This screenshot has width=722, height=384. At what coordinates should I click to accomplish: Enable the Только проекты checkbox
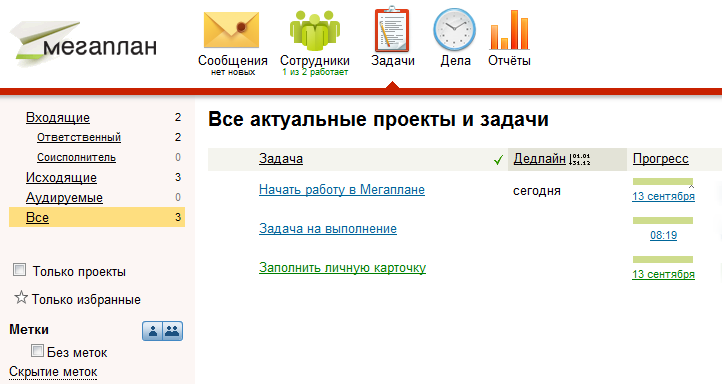[20, 270]
